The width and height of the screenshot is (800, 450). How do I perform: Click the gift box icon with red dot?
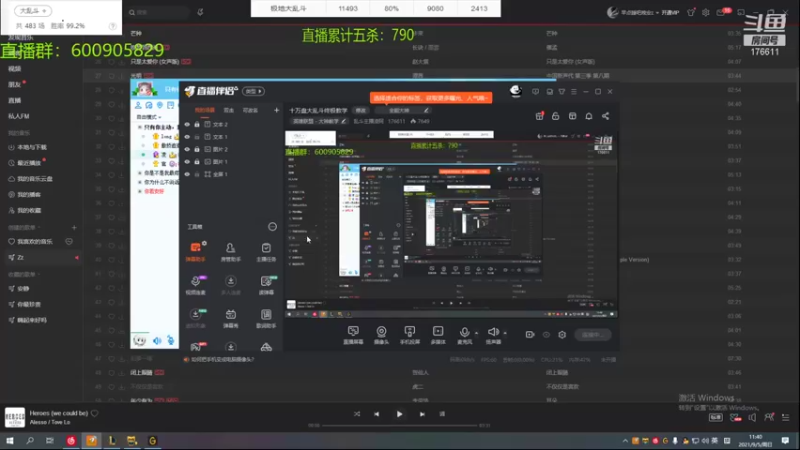pos(539,116)
